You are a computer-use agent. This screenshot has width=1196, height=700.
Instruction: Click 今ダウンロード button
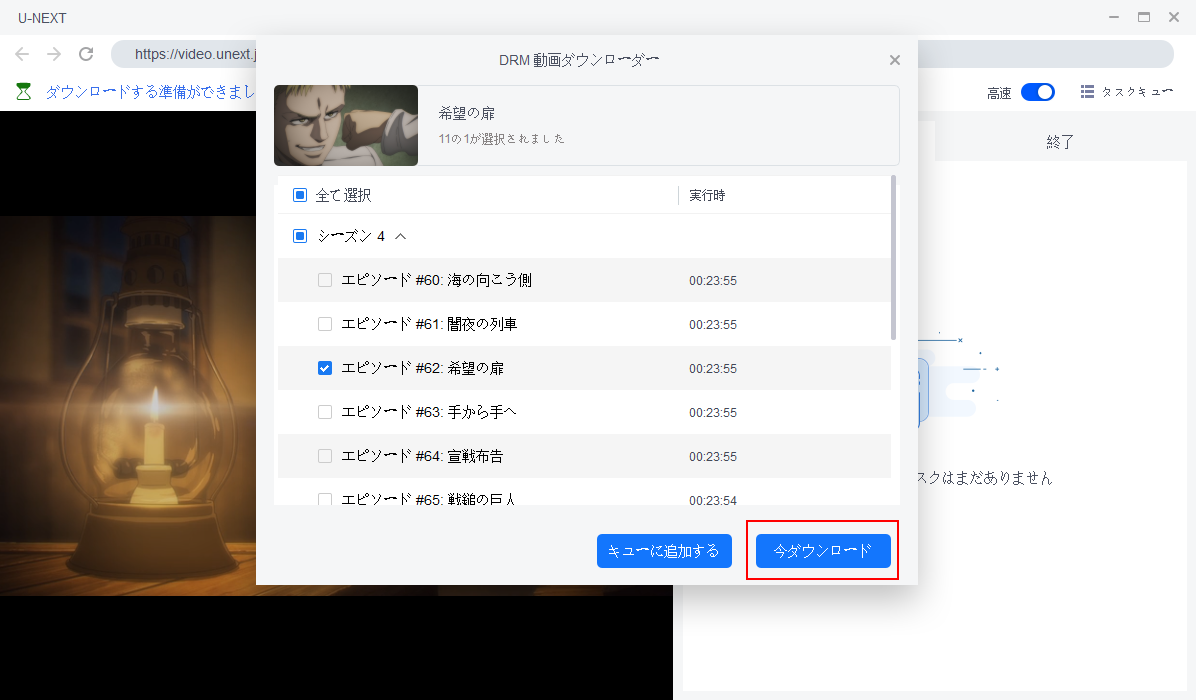[823, 551]
